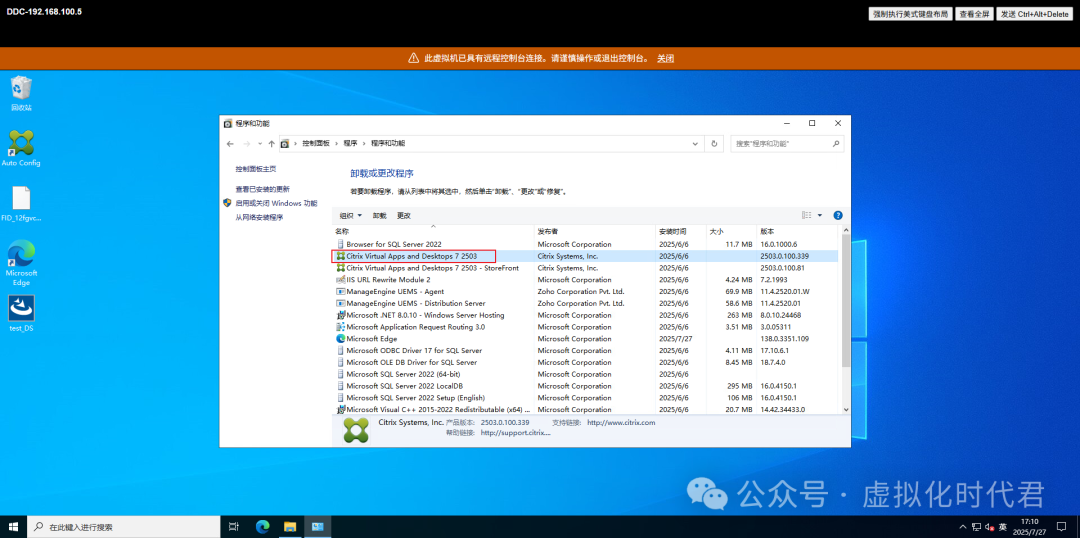The image size is (1080, 538).
Task: Open Task View on the taskbar
Action: point(234,527)
